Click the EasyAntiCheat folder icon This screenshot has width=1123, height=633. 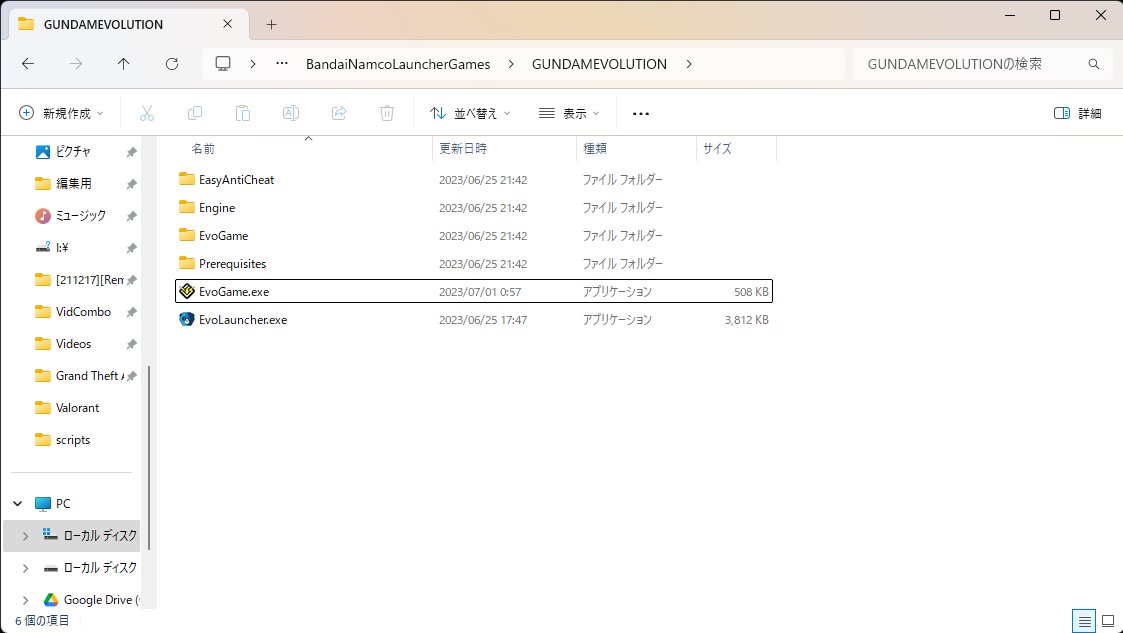[187, 179]
